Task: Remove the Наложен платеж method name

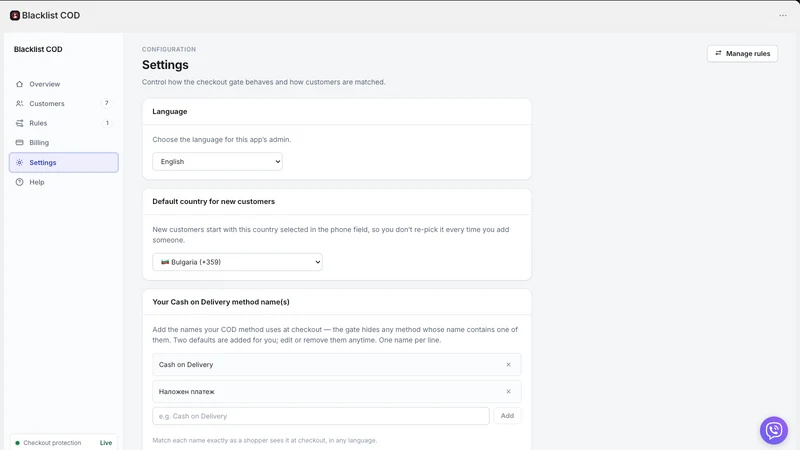Action: click(x=508, y=391)
